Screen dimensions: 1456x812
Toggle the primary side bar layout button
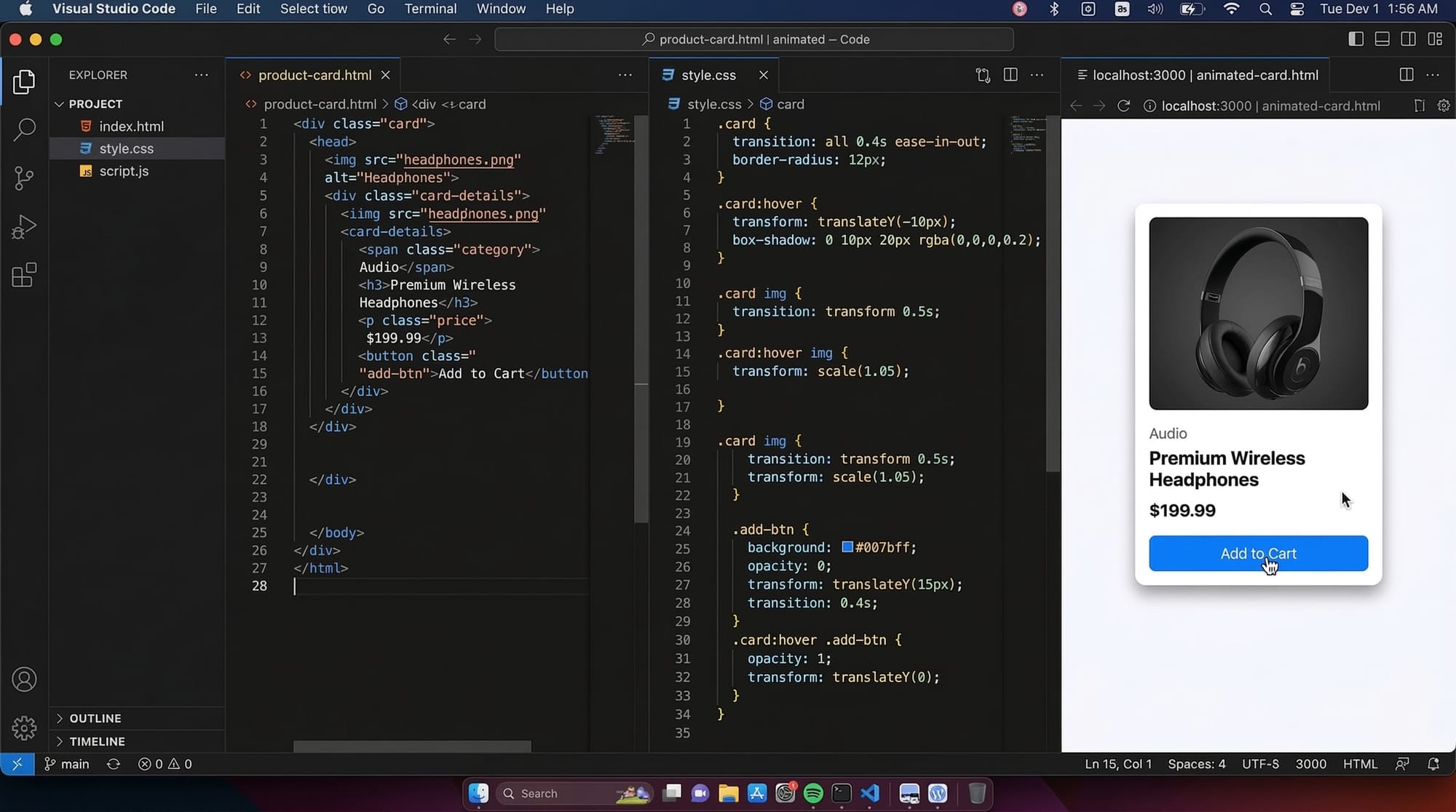1356,39
